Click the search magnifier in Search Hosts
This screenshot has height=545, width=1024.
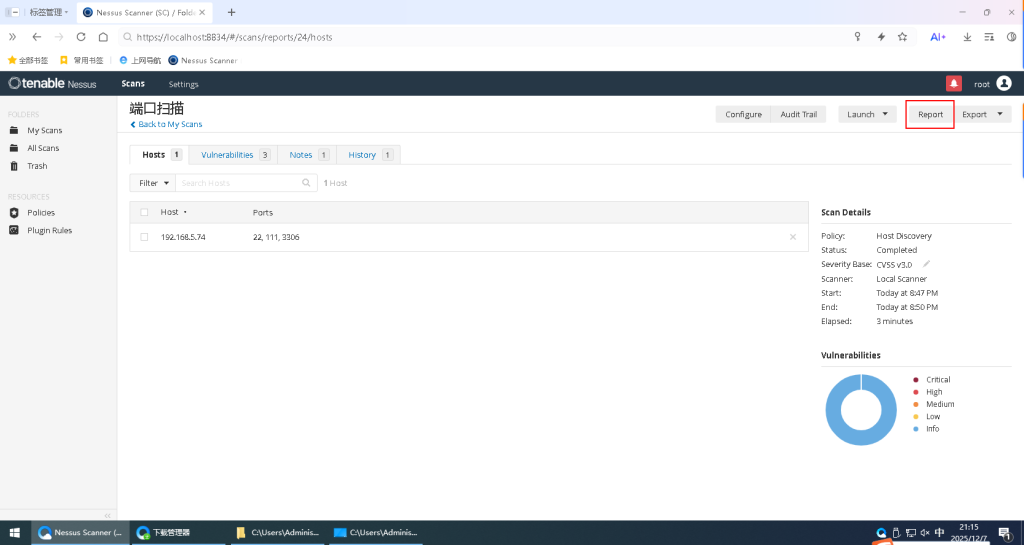307,183
